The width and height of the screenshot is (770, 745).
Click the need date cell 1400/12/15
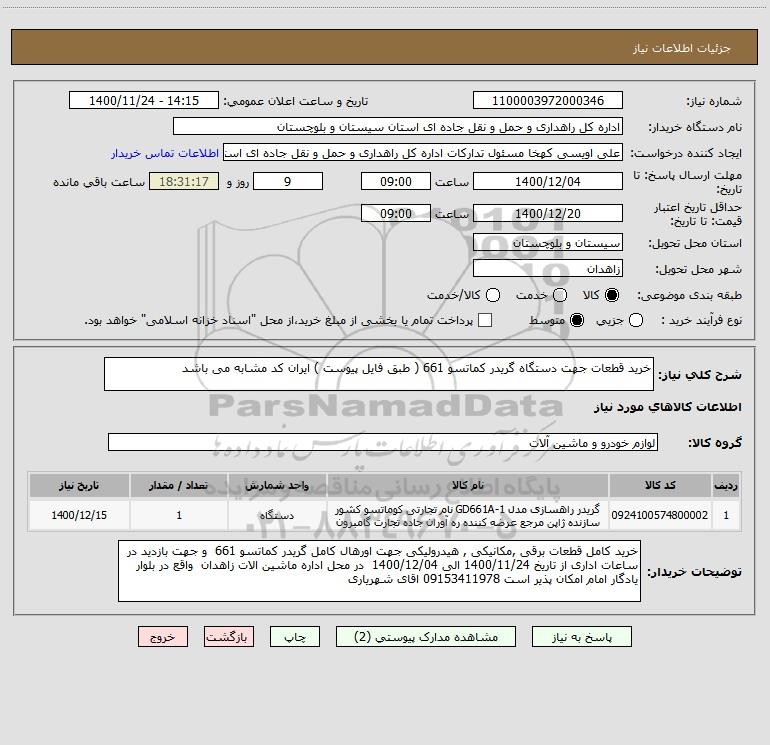79,515
